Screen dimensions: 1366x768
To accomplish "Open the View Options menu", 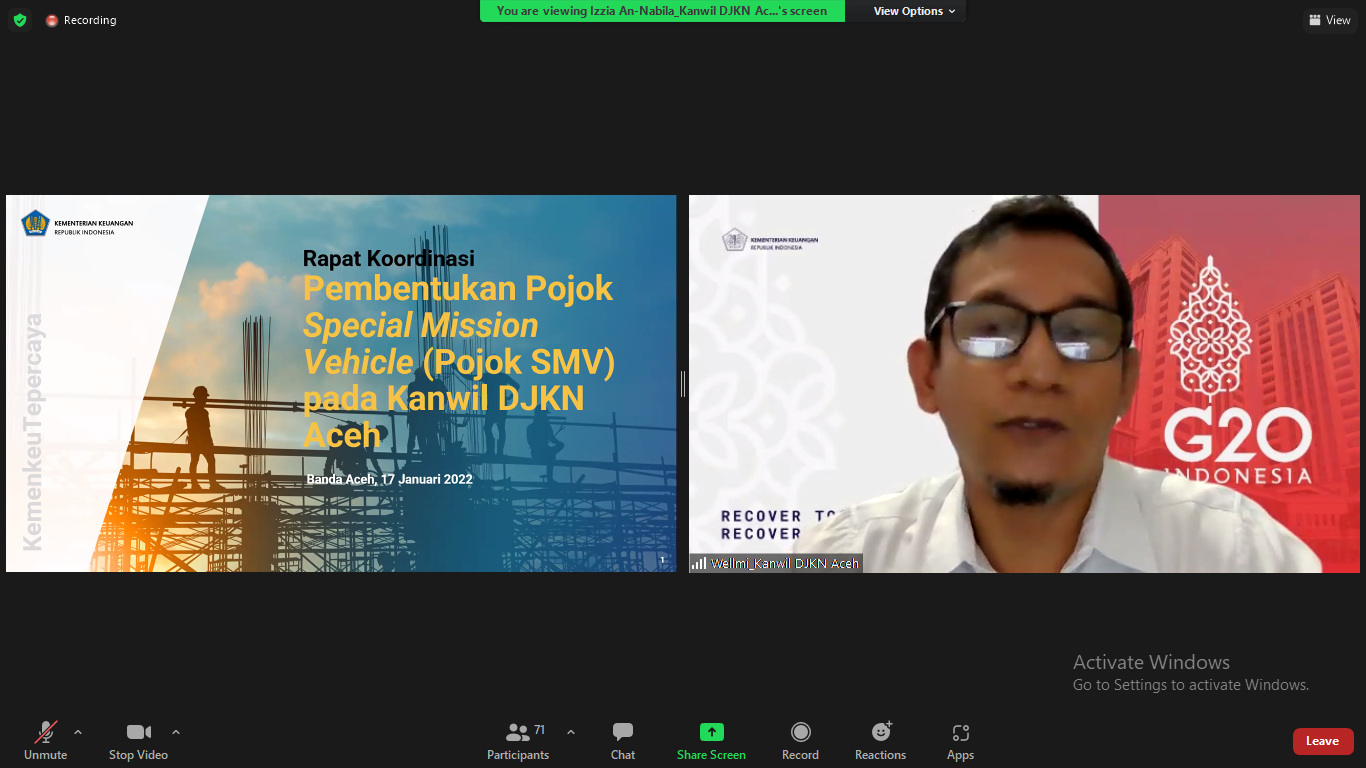I will pos(914,11).
